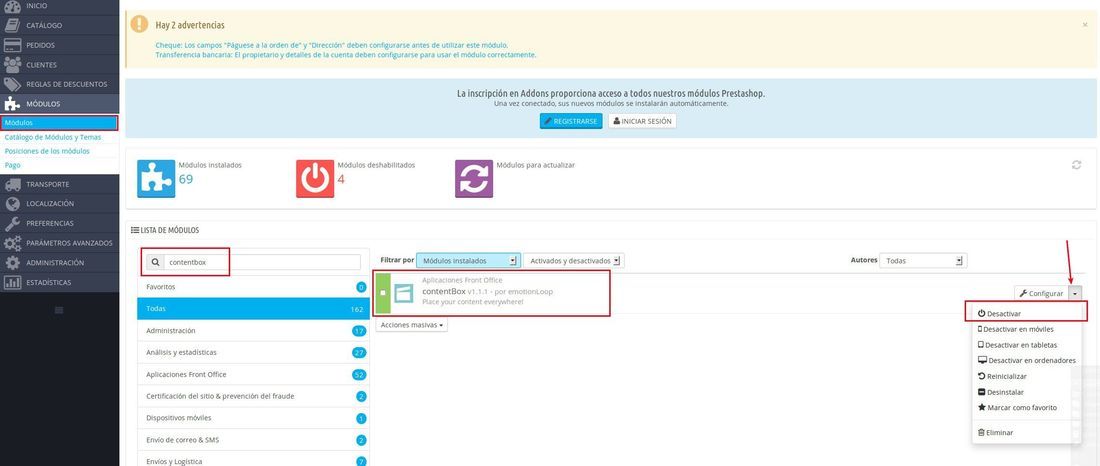Click the Clientes people icon
The image size is (1100, 466).
coord(13,65)
